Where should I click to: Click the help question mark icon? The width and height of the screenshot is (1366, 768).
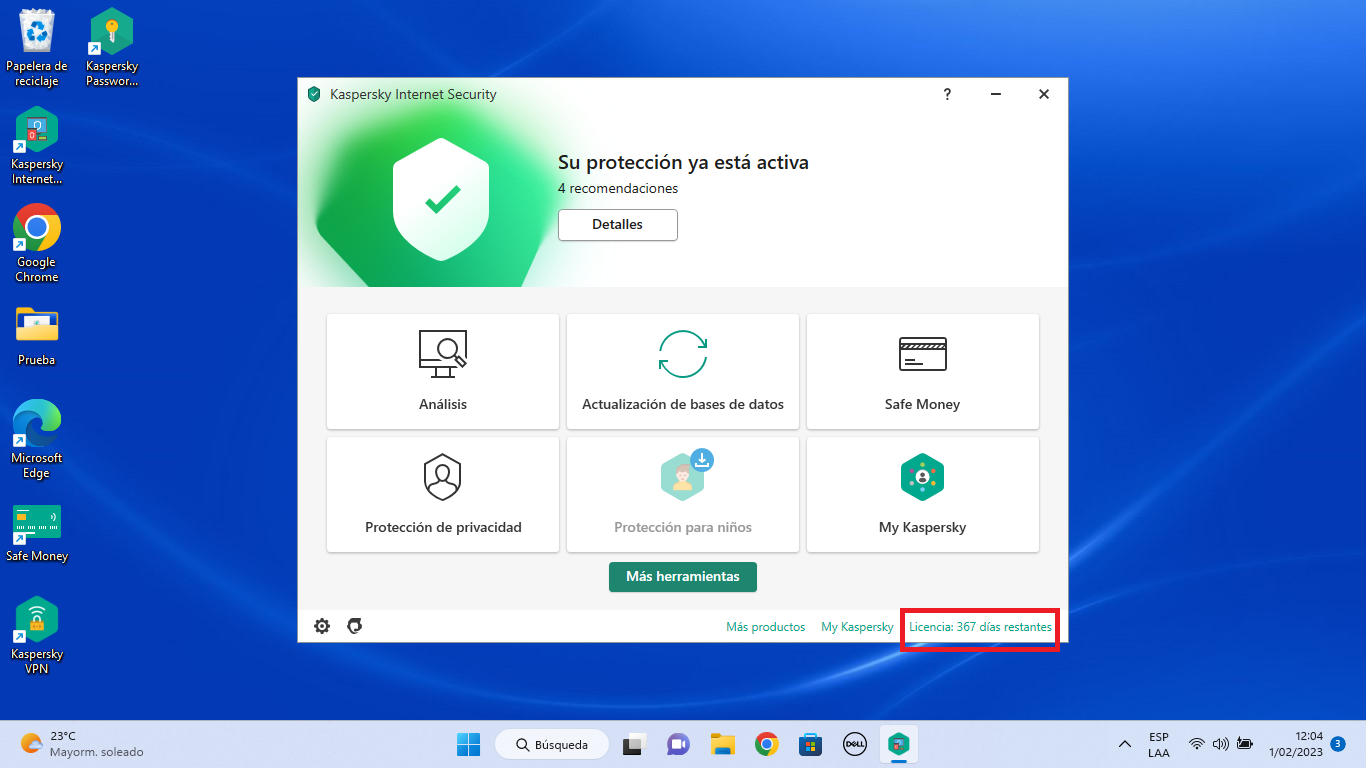pyautogui.click(x=947, y=94)
